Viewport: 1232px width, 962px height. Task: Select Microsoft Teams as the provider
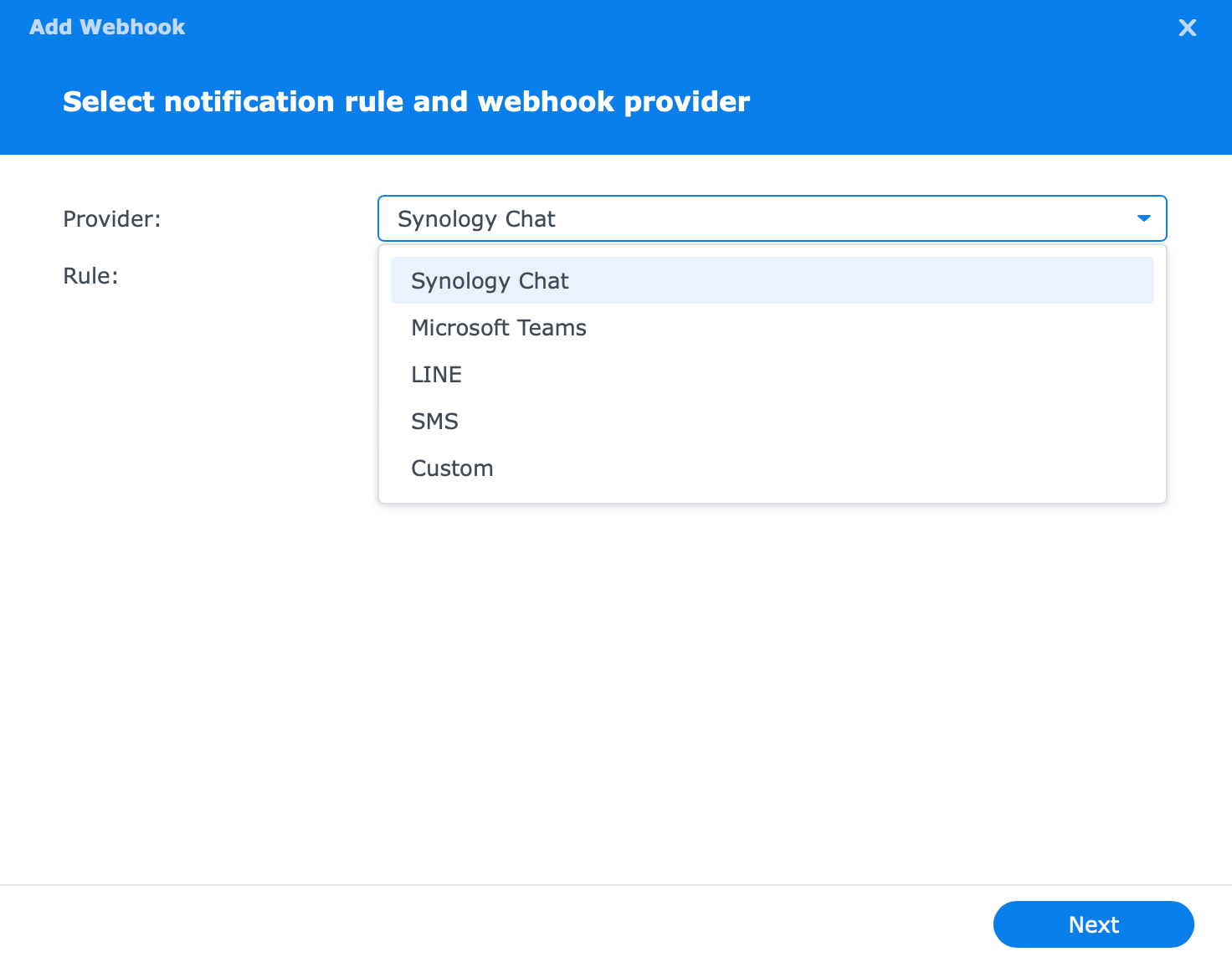[x=772, y=327]
